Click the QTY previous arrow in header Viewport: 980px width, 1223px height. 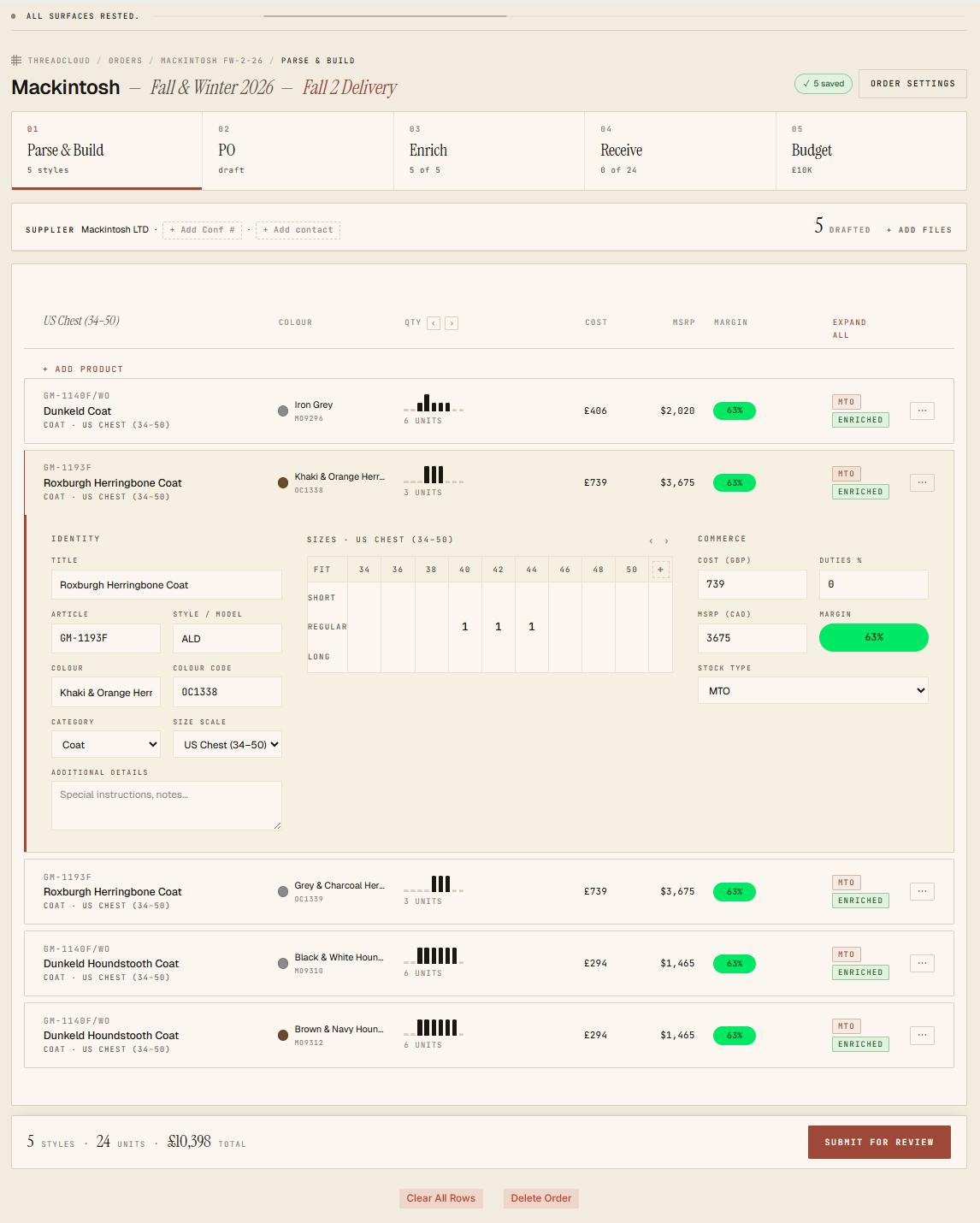click(x=434, y=323)
